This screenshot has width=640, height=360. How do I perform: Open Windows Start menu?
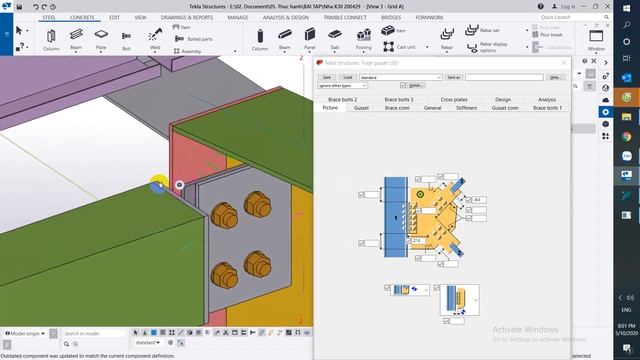(627, 8)
